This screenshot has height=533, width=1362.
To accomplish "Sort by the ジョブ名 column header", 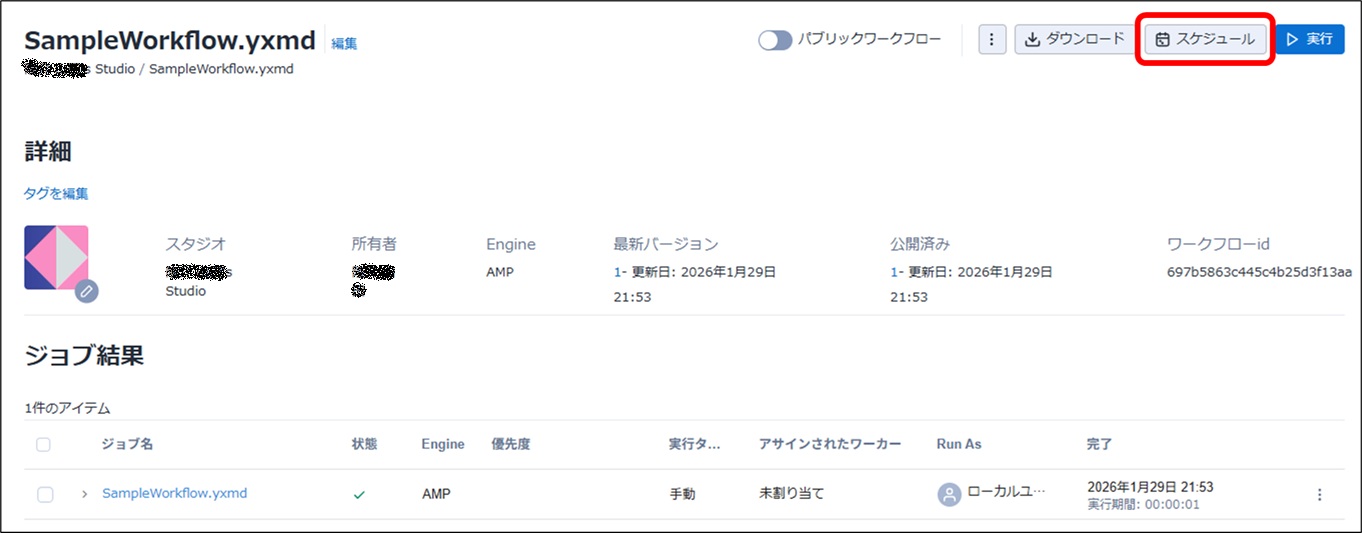I will (x=127, y=444).
